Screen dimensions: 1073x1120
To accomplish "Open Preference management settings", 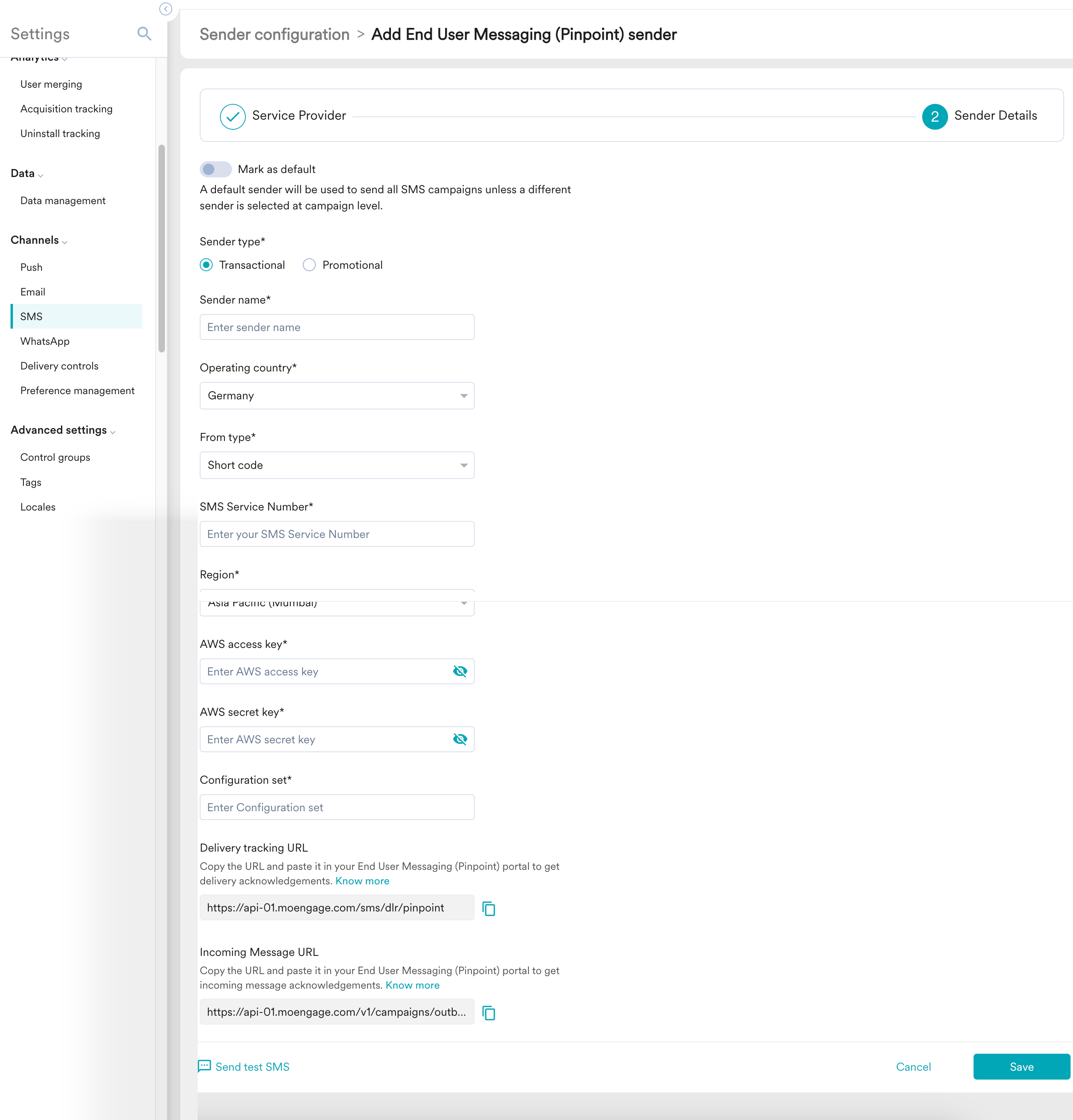I will coord(77,390).
